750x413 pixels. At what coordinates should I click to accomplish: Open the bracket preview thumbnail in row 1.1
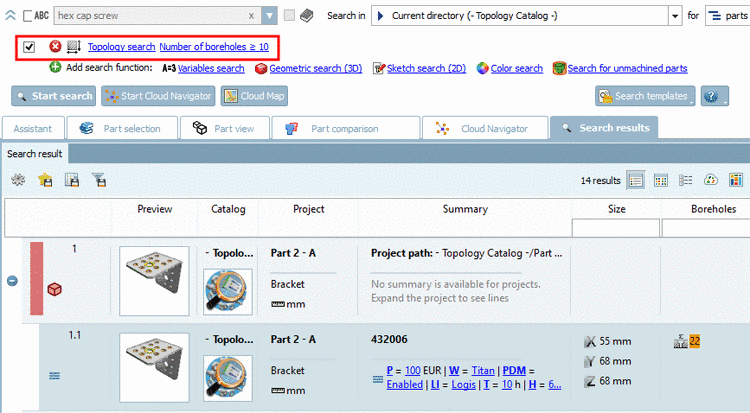tap(154, 368)
